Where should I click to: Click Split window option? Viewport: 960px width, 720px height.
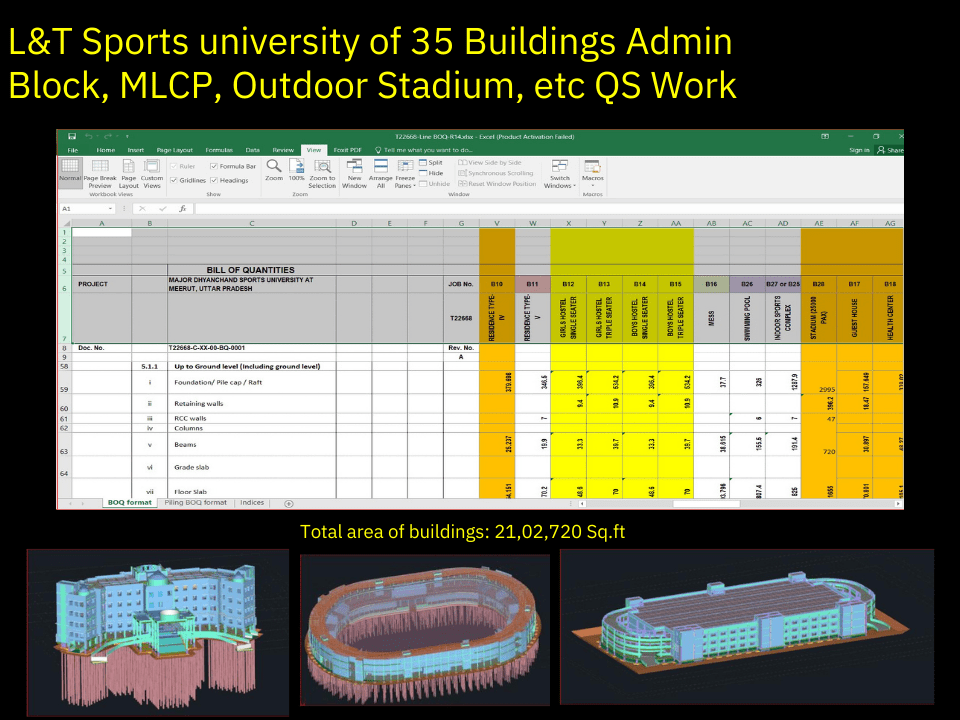(x=431, y=163)
